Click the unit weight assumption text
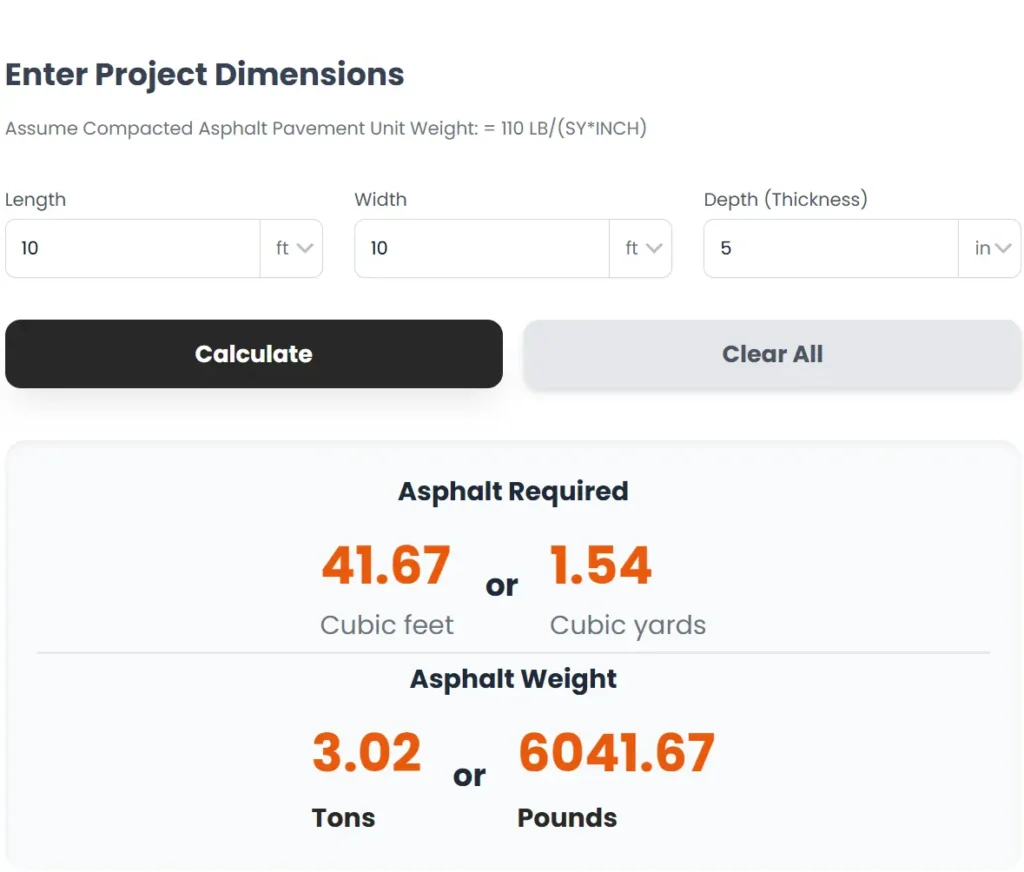This screenshot has height=872, width=1024. pyautogui.click(x=326, y=128)
